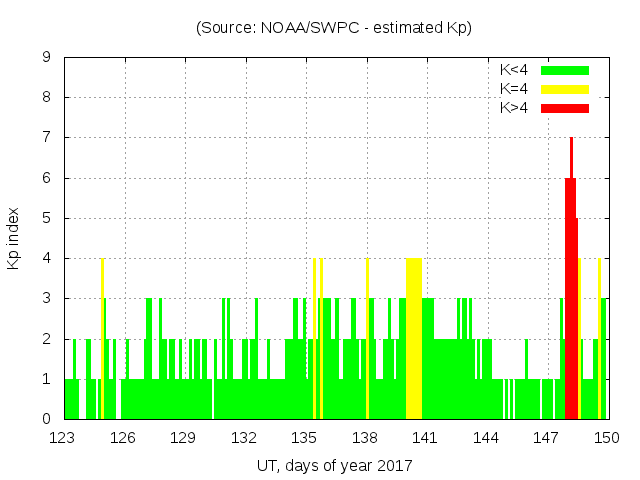Screen dimensions: 640x480
Task: Click the green K<4 legend swatch
Action: point(565,70)
